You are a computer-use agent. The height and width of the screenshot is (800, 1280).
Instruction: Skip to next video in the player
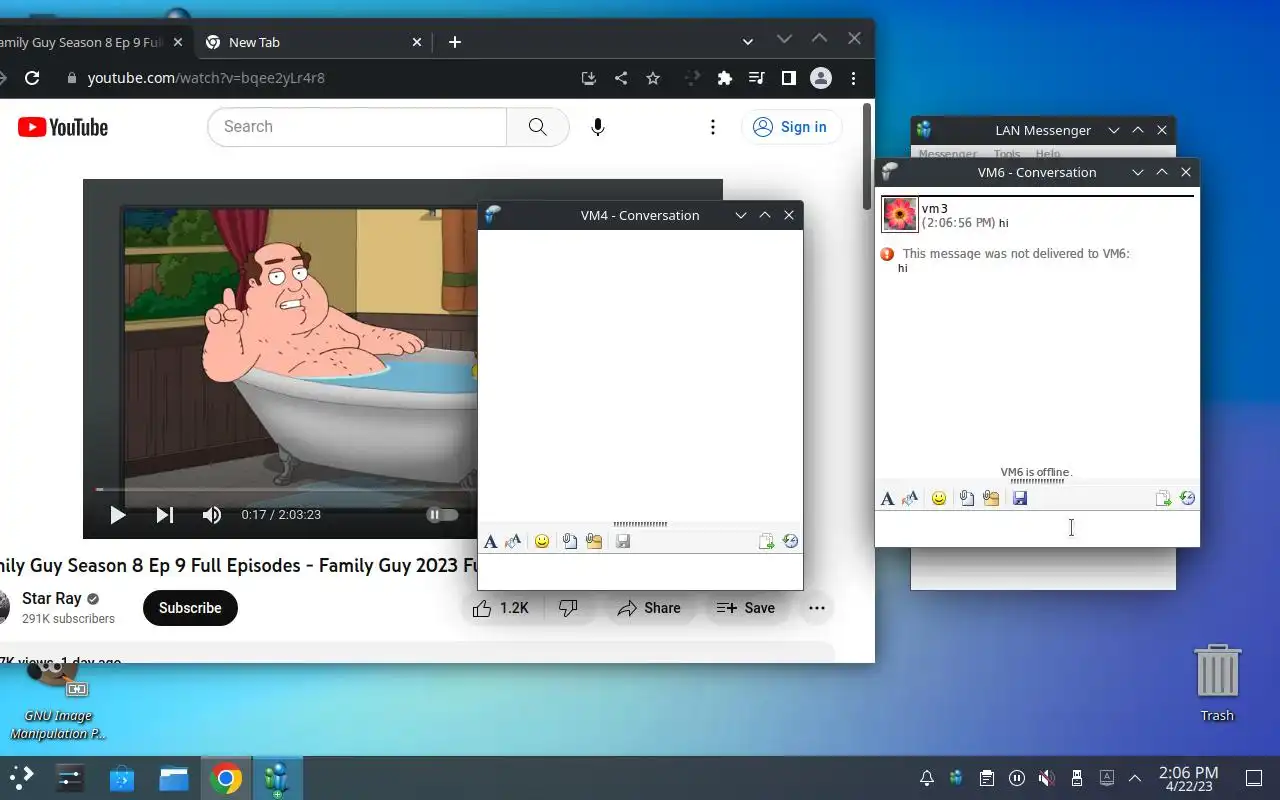(165, 515)
